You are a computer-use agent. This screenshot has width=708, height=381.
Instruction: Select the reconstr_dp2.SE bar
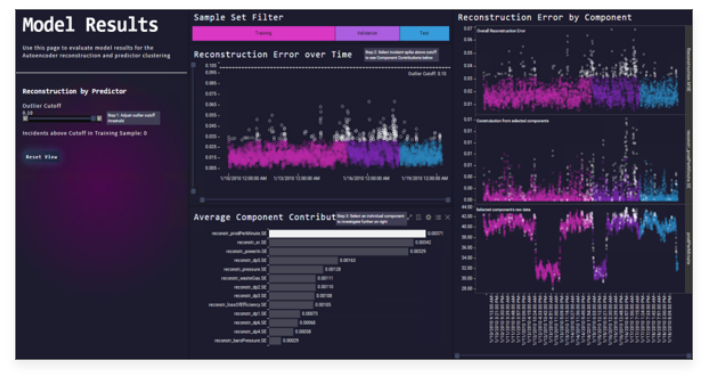point(292,287)
